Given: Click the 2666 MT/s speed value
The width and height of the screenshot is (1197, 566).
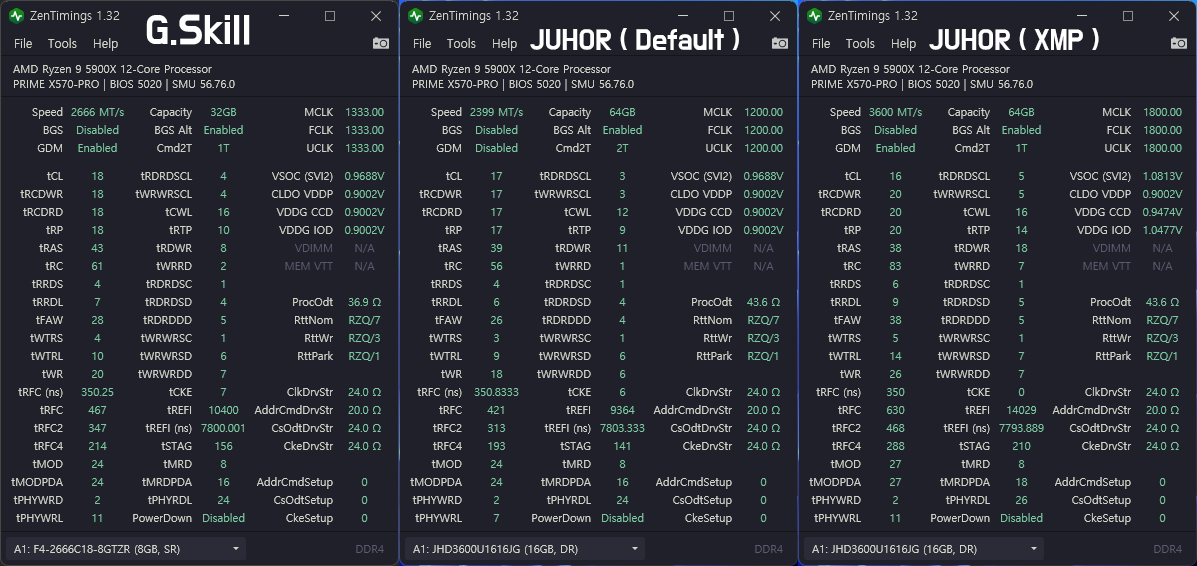Looking at the screenshot, I should tap(97, 112).
